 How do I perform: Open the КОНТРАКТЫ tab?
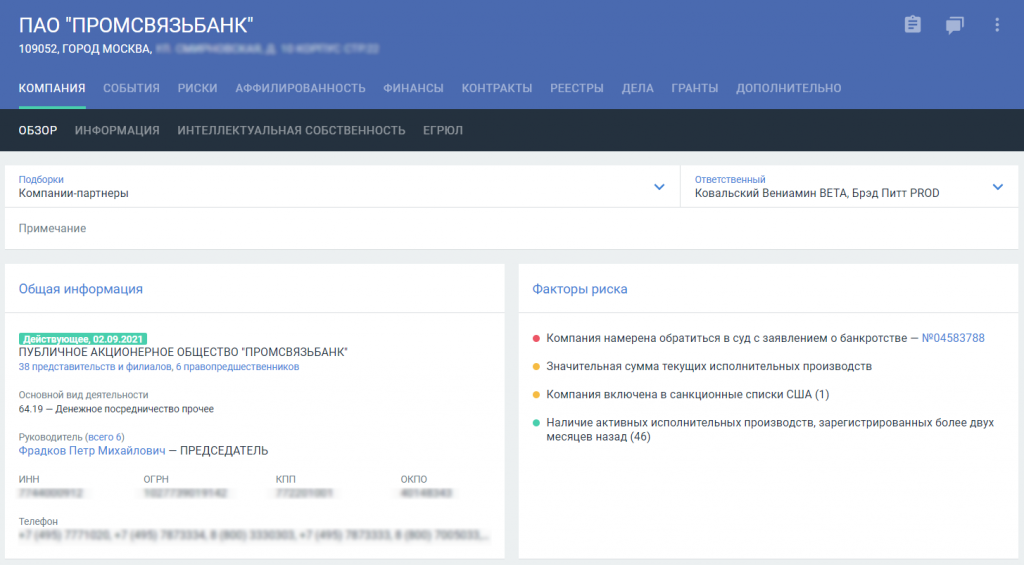[497, 88]
